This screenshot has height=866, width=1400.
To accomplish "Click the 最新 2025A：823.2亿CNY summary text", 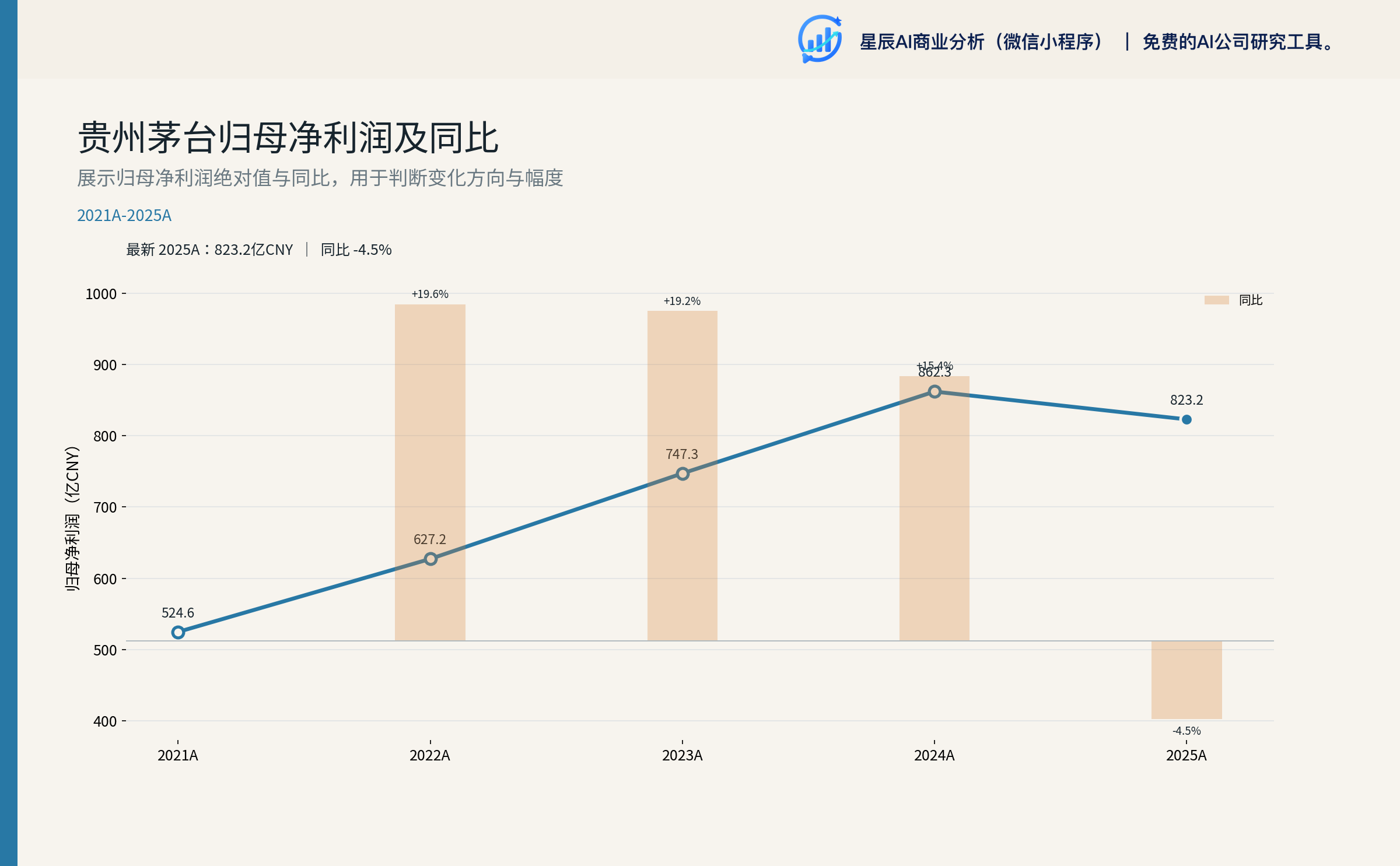I will tap(209, 250).
